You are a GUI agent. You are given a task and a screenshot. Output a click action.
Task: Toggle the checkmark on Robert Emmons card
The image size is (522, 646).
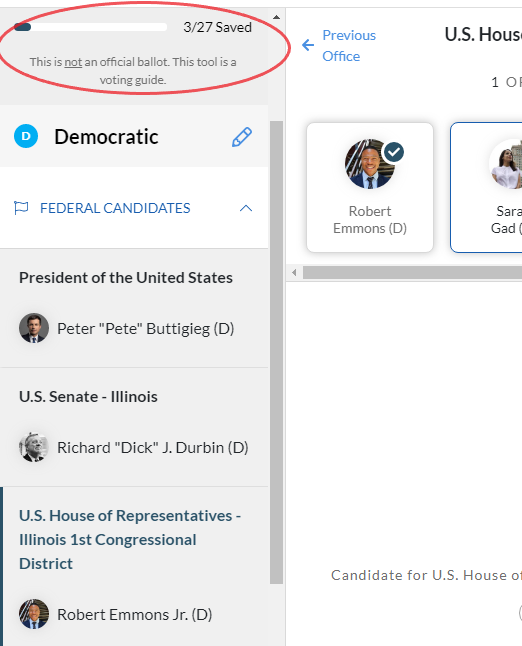394,152
